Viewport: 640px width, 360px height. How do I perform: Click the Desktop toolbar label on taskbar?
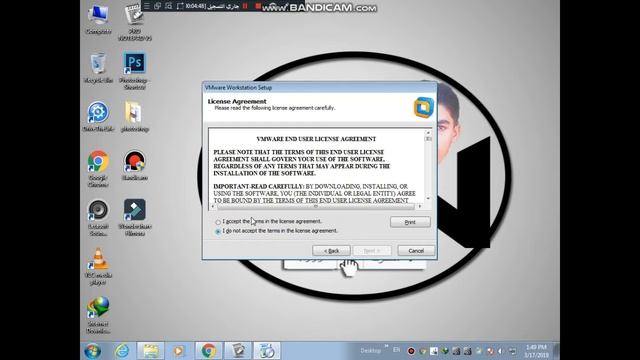(371, 351)
